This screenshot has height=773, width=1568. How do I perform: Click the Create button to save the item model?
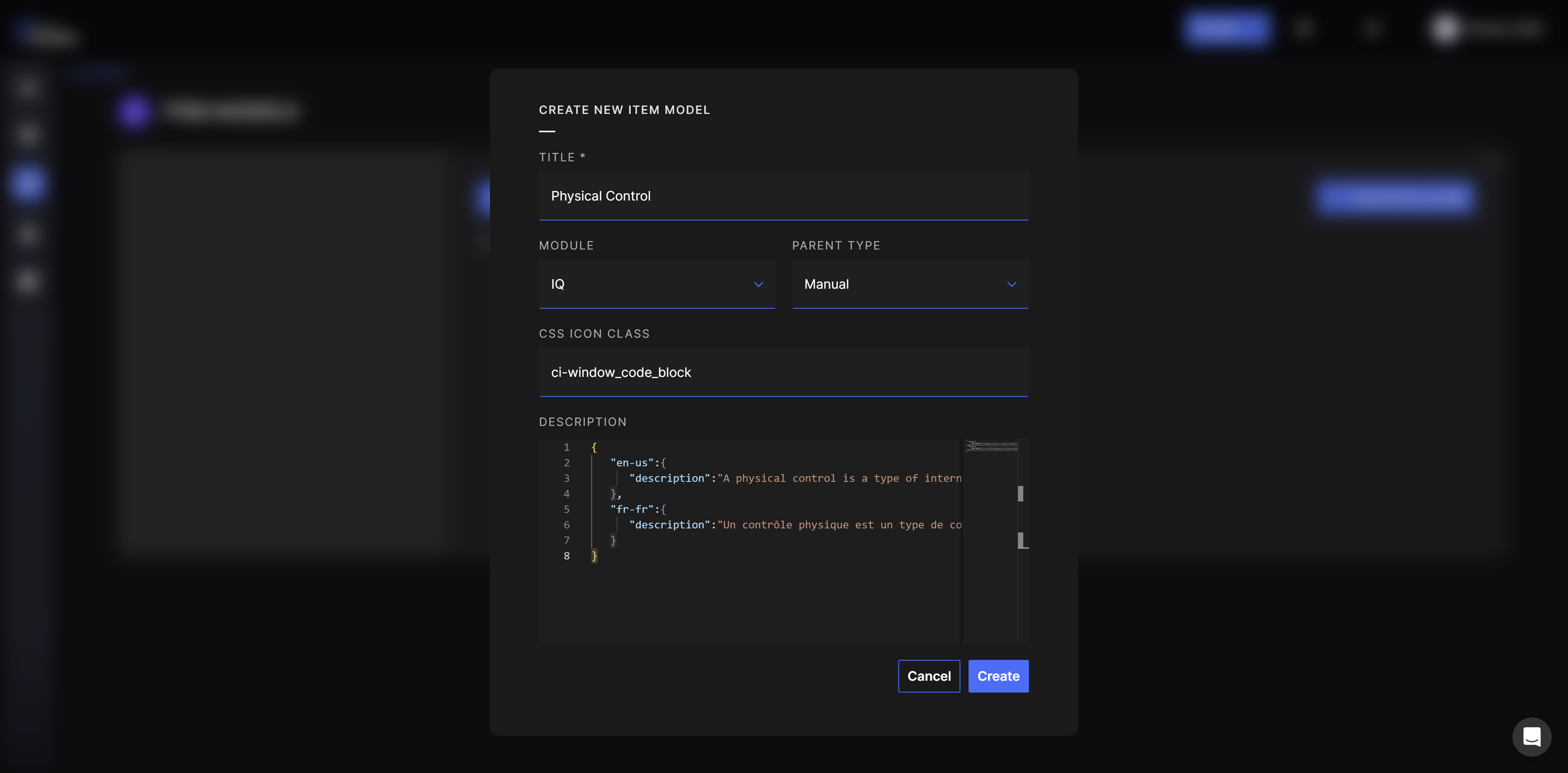point(998,676)
